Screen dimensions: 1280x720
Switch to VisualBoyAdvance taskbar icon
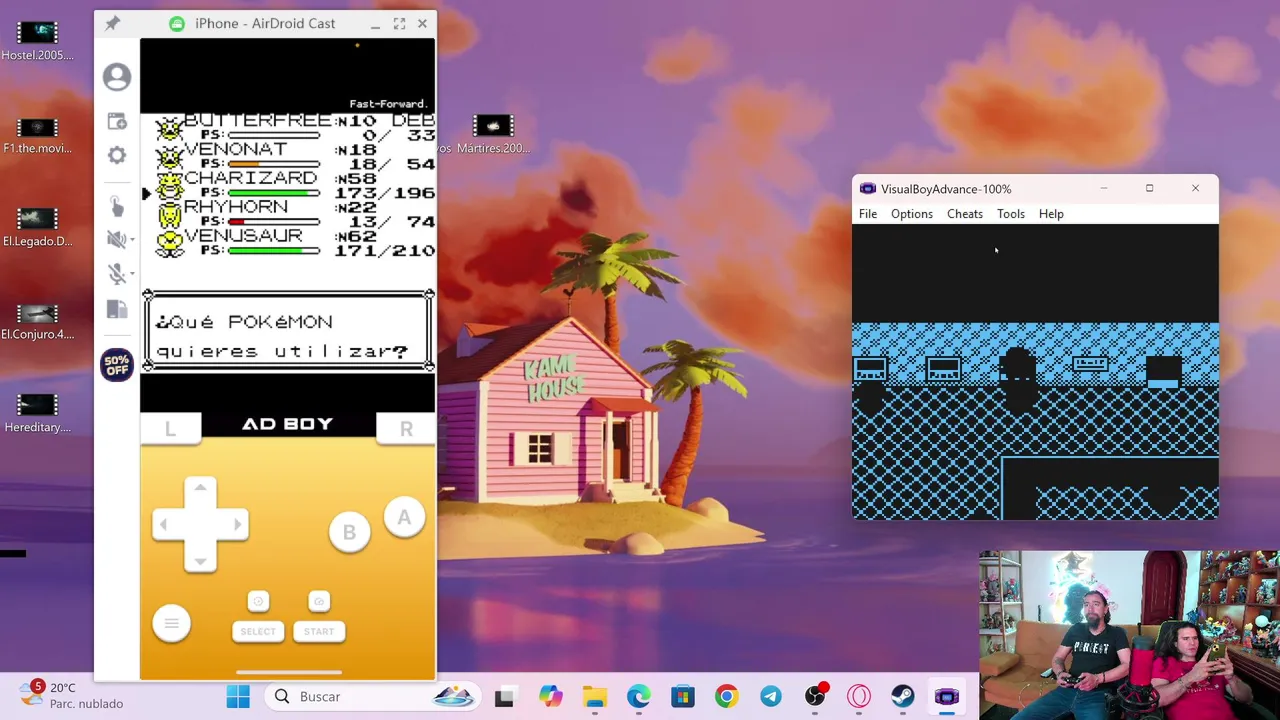pyautogui.click(x=947, y=697)
